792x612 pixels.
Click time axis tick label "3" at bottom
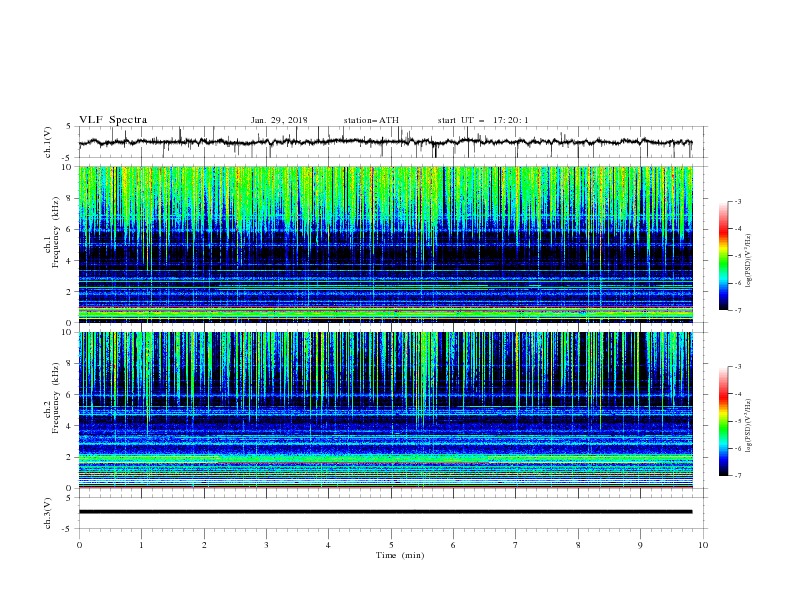pos(266,545)
